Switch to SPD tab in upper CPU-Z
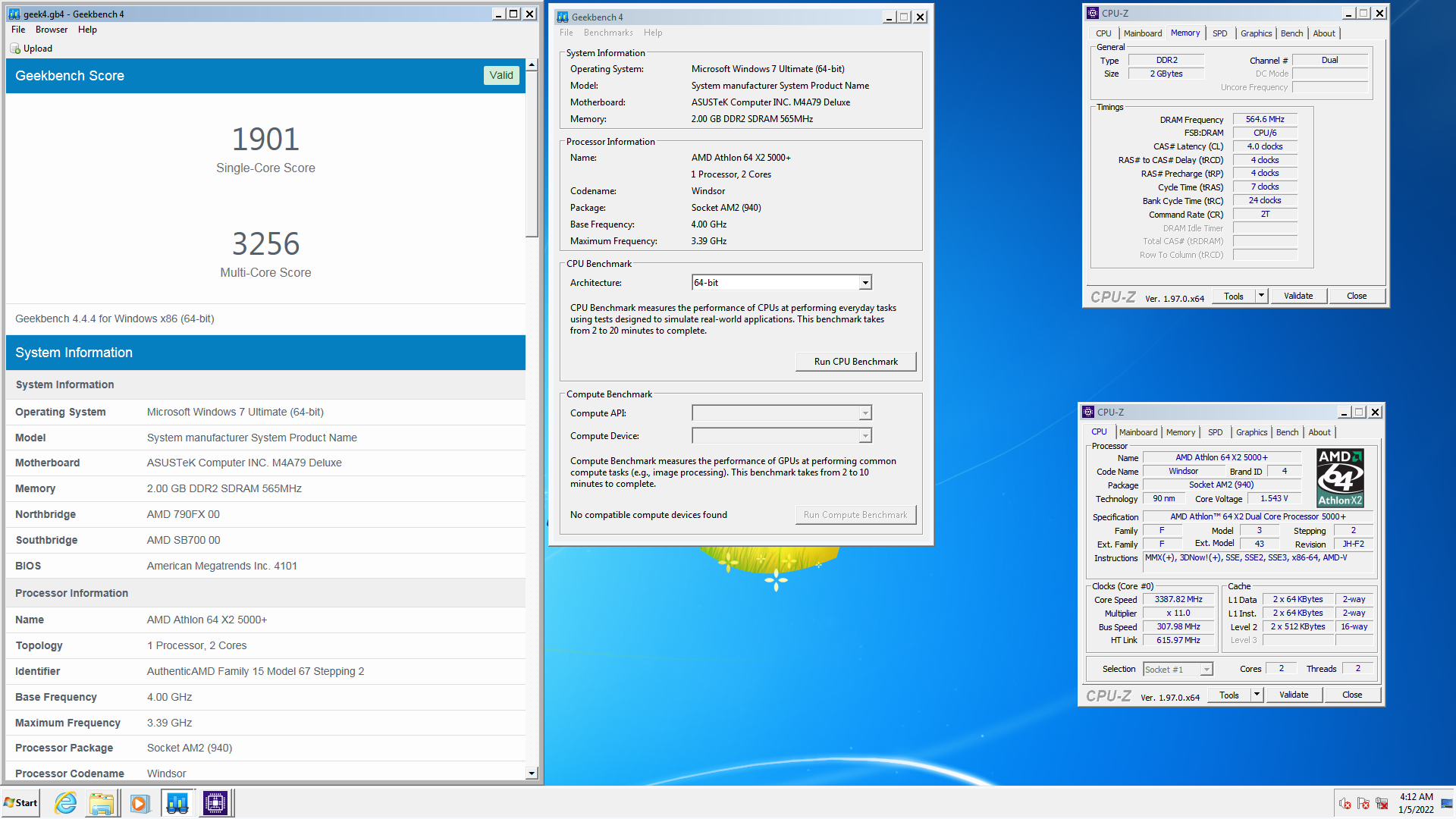This screenshot has height=819, width=1456. coord(1219,33)
